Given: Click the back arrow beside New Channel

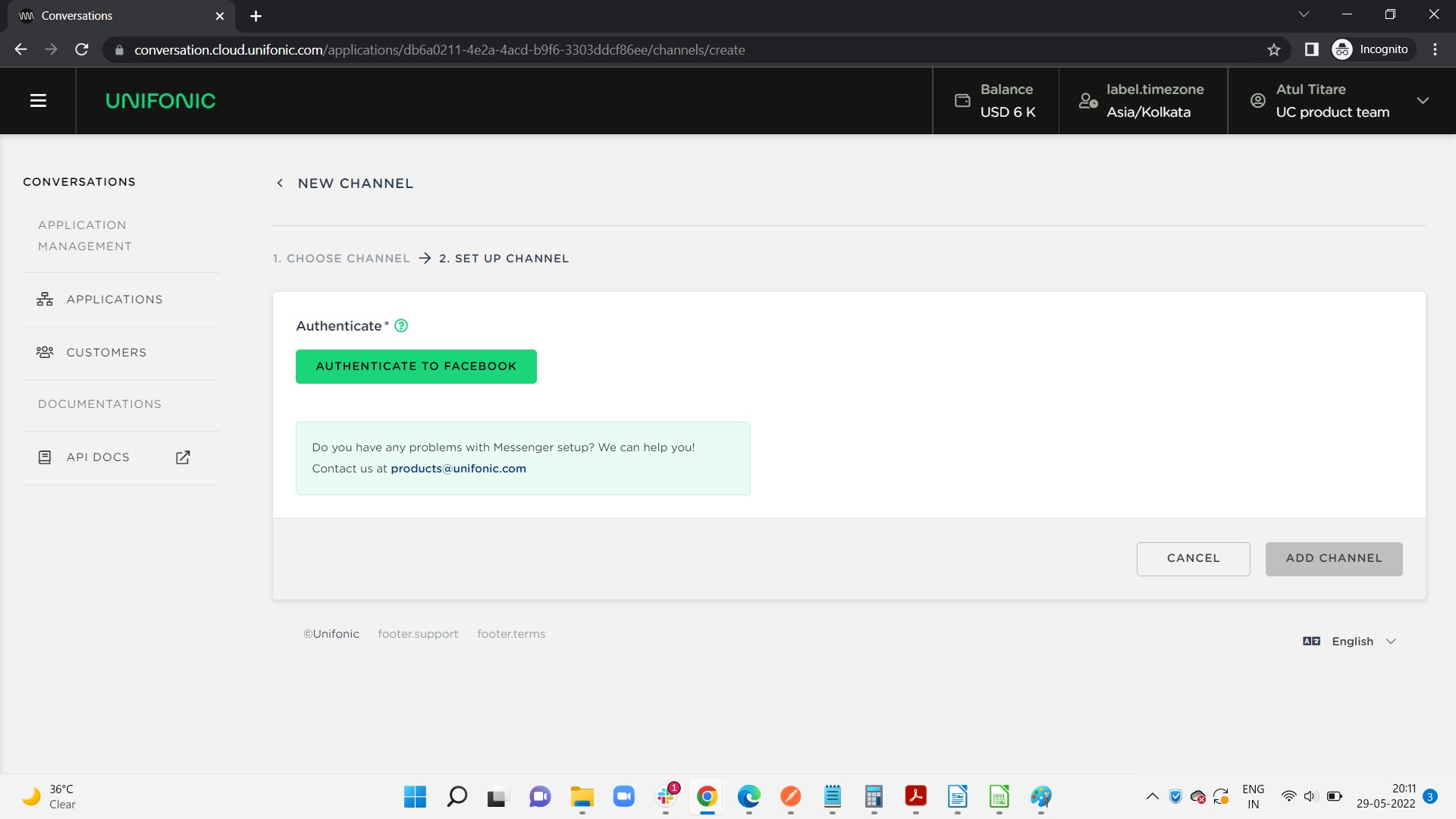Looking at the screenshot, I should pos(280,184).
